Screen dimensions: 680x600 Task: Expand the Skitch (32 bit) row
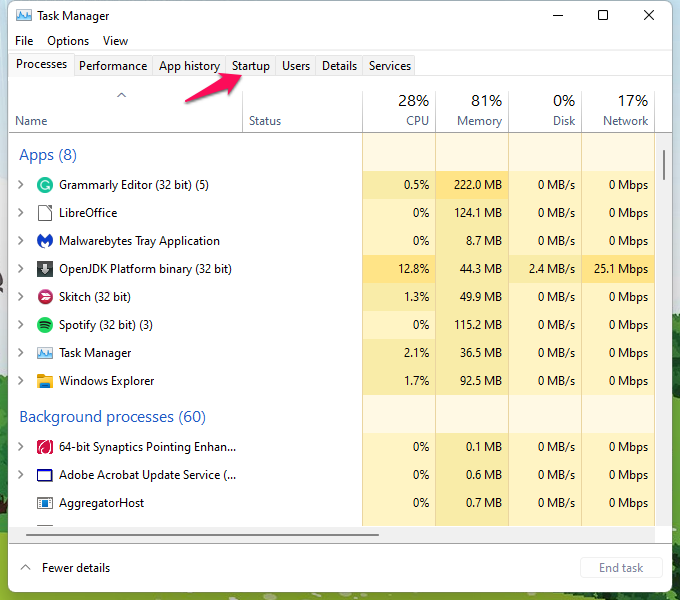20,297
